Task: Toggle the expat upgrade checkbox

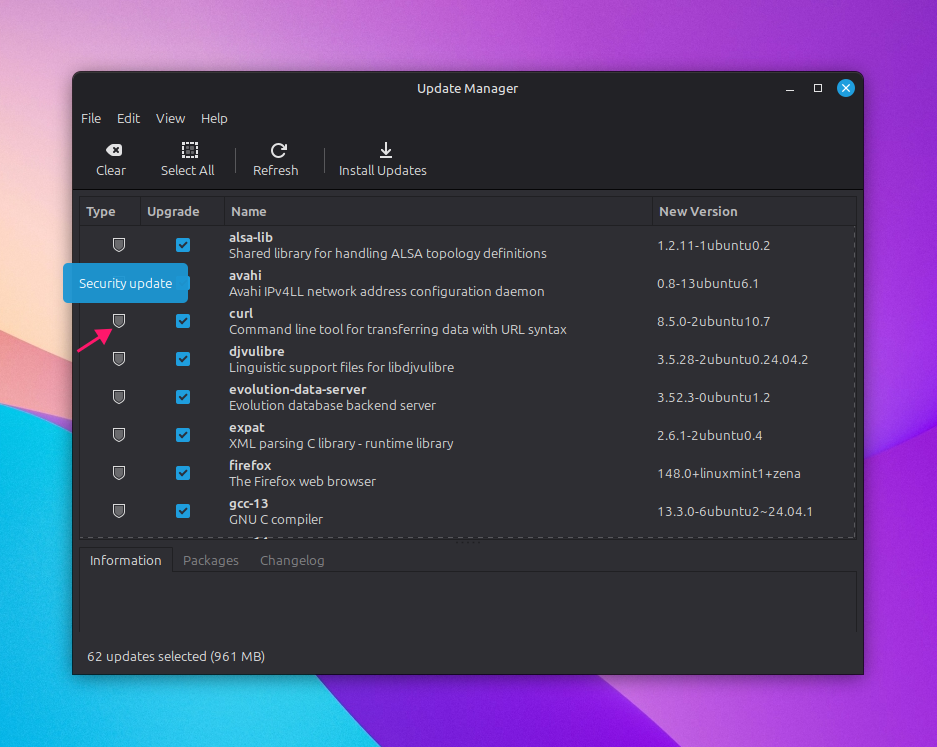Action: coord(183,435)
